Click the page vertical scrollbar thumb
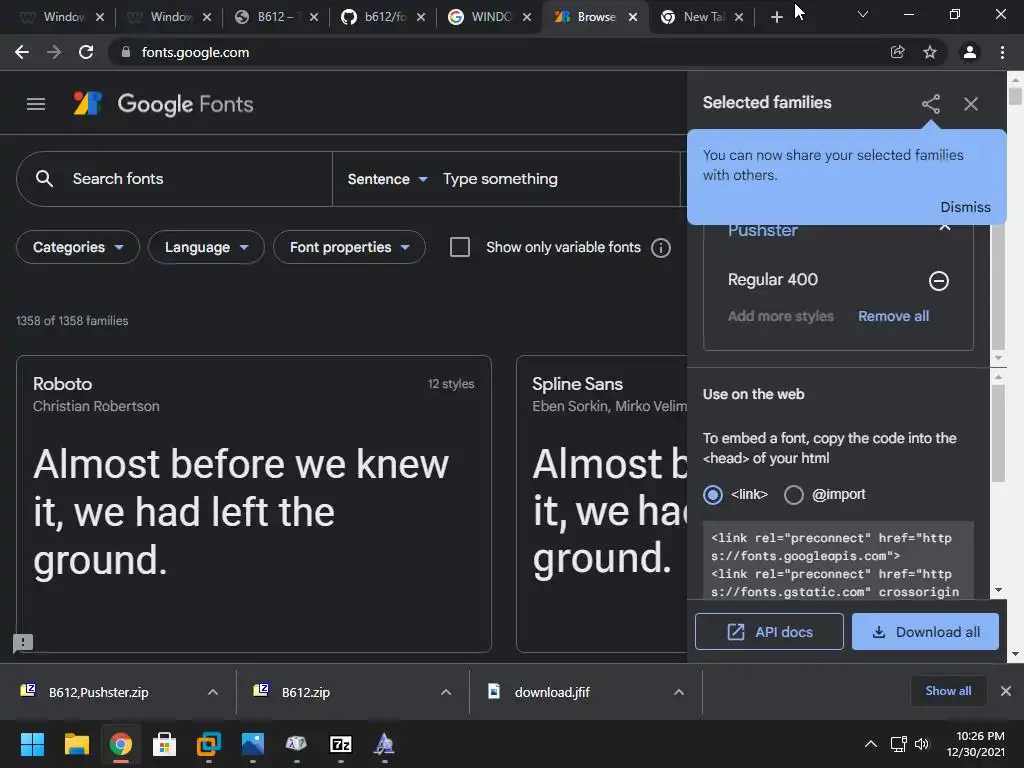Image resolution: width=1024 pixels, height=768 pixels. point(1015,96)
